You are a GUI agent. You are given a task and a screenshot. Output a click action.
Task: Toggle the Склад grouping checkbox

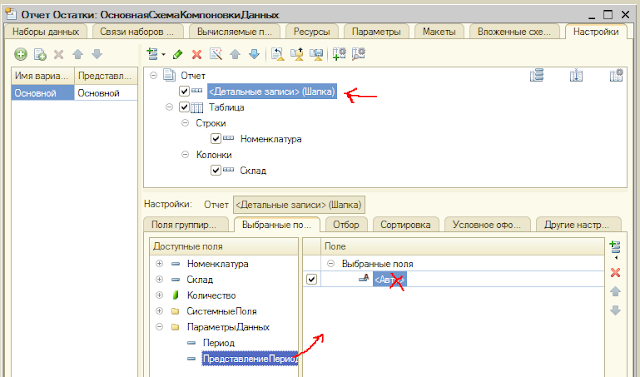click(216, 171)
